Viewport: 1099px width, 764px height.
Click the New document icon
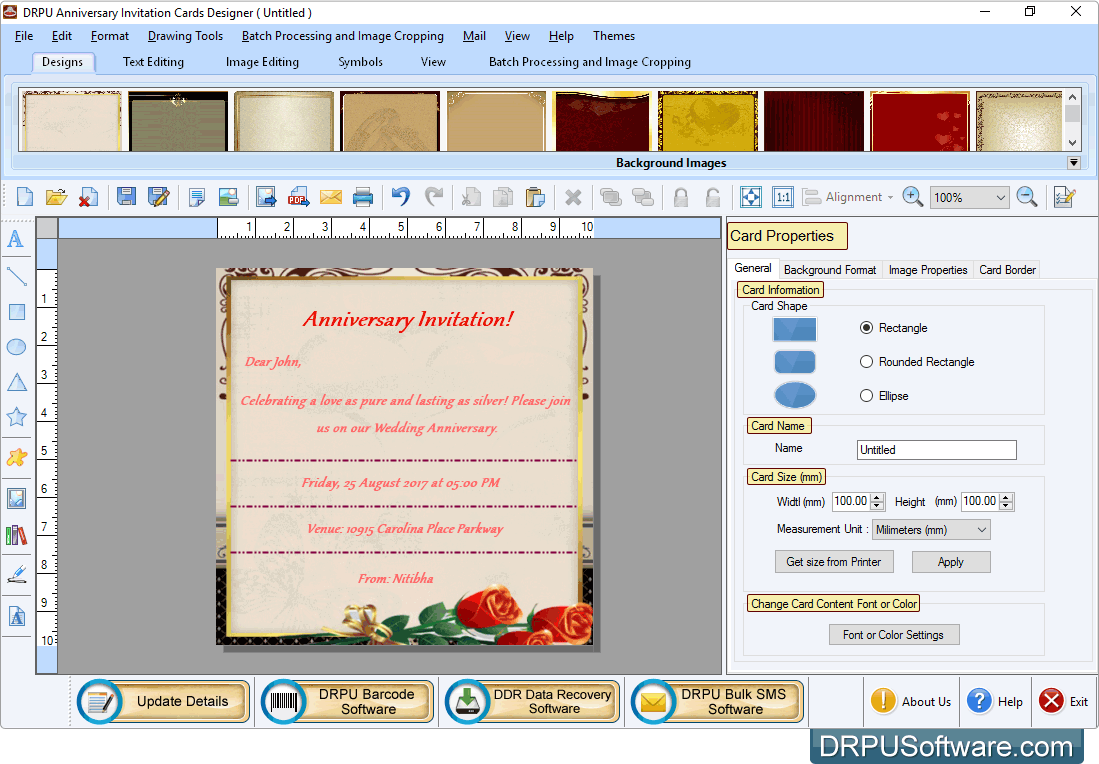[x=25, y=197]
